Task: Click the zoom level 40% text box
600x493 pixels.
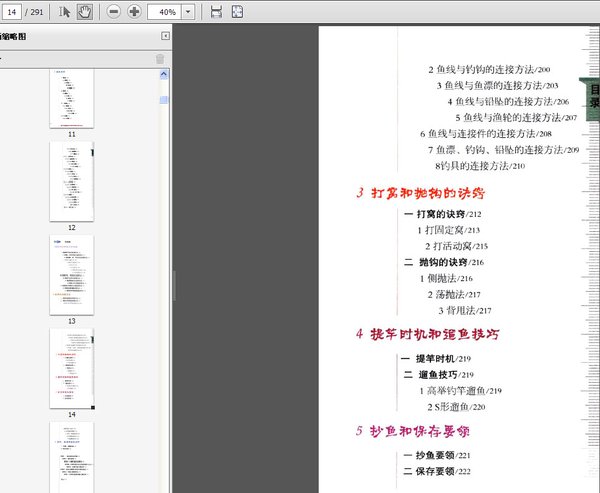Action: 166,12
